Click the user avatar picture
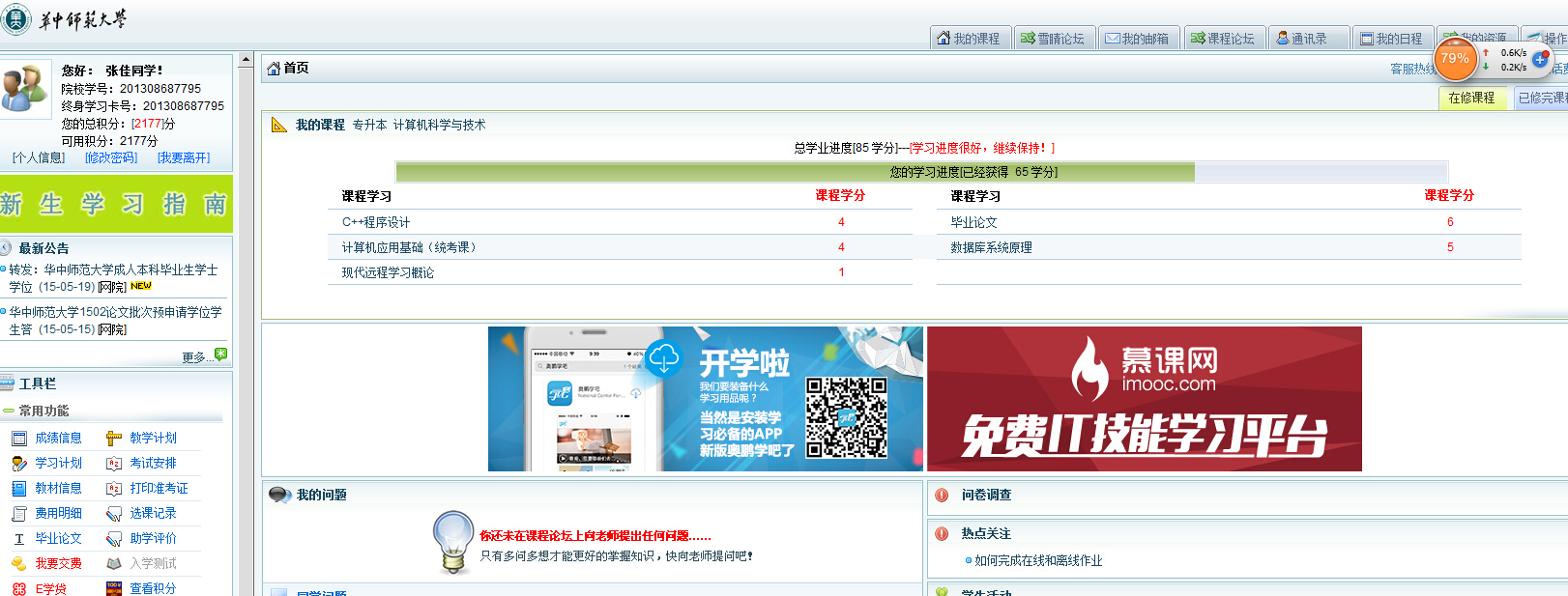The height and width of the screenshot is (596, 1568). click(25, 90)
